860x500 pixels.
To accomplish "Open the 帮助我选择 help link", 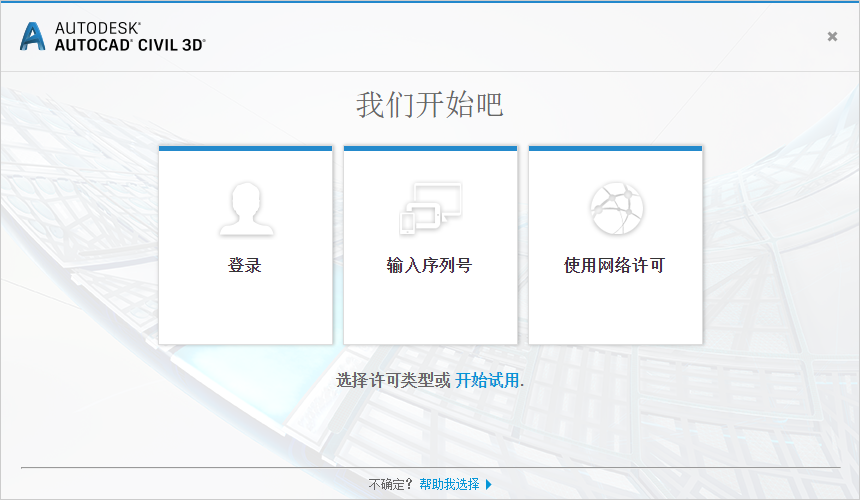I will click(449, 484).
